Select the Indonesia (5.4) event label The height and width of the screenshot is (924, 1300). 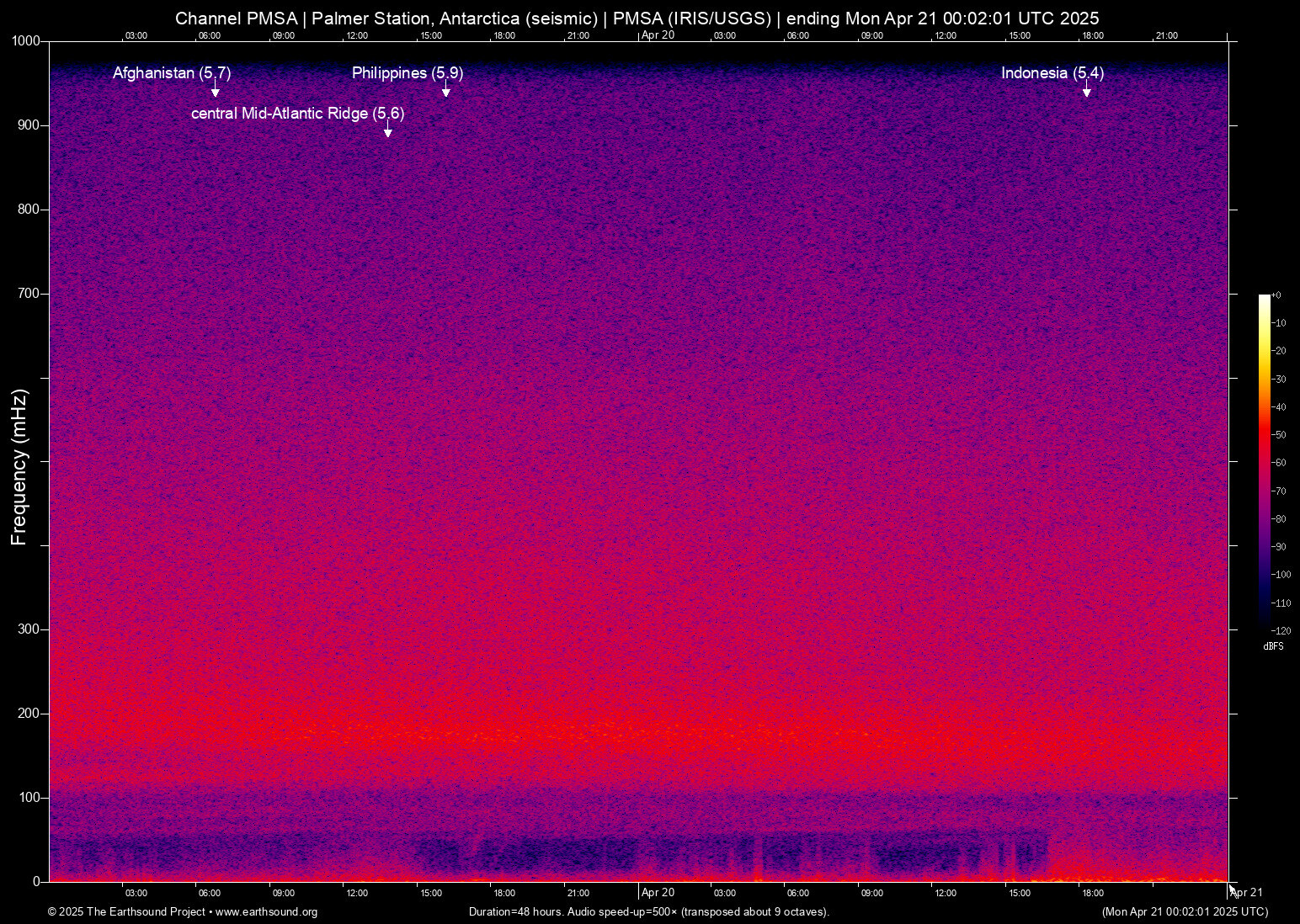click(x=1052, y=73)
